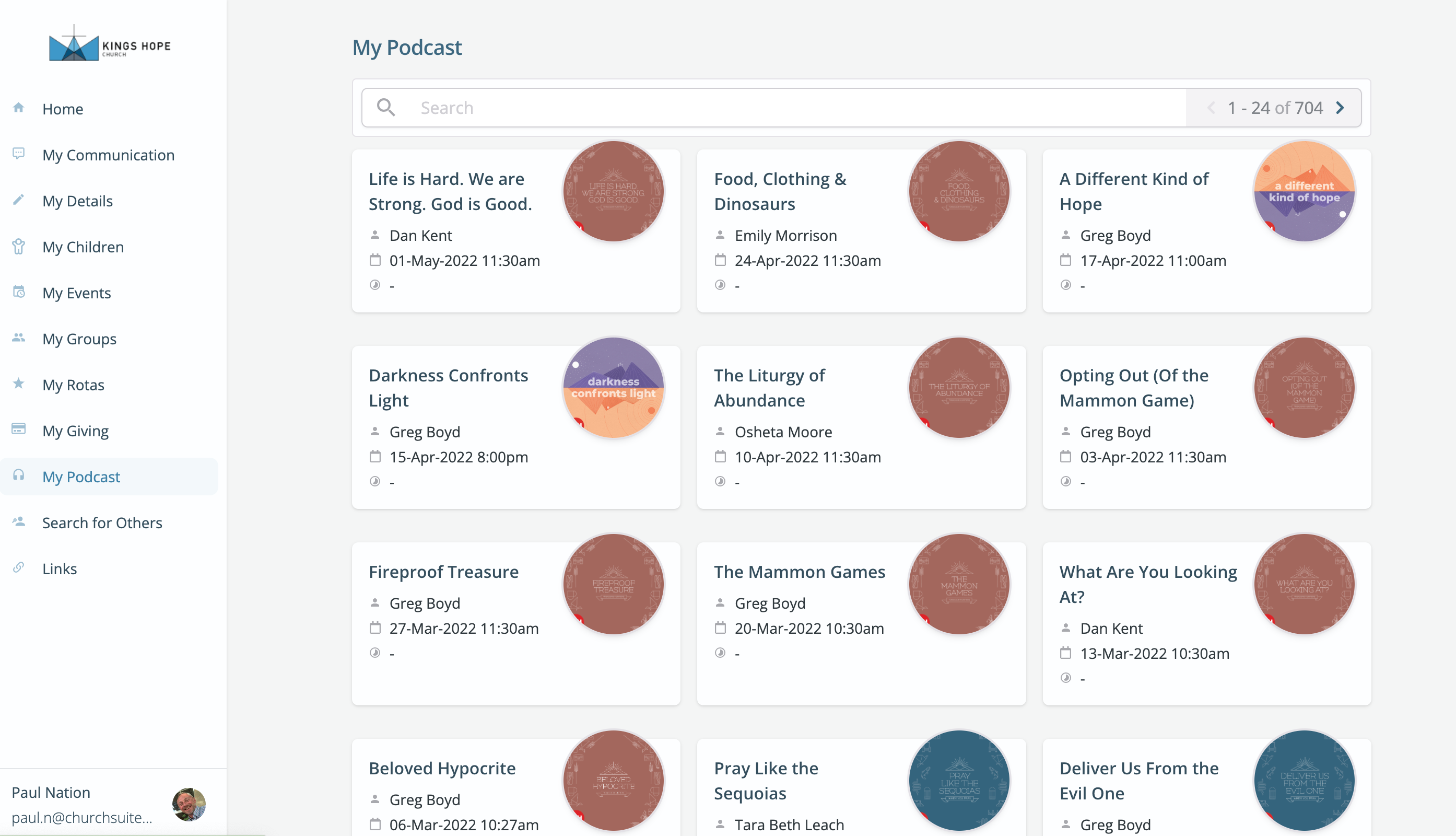This screenshot has width=1456, height=836.
Task: Click the paul.n@churchsuite email text
Action: pos(82,817)
